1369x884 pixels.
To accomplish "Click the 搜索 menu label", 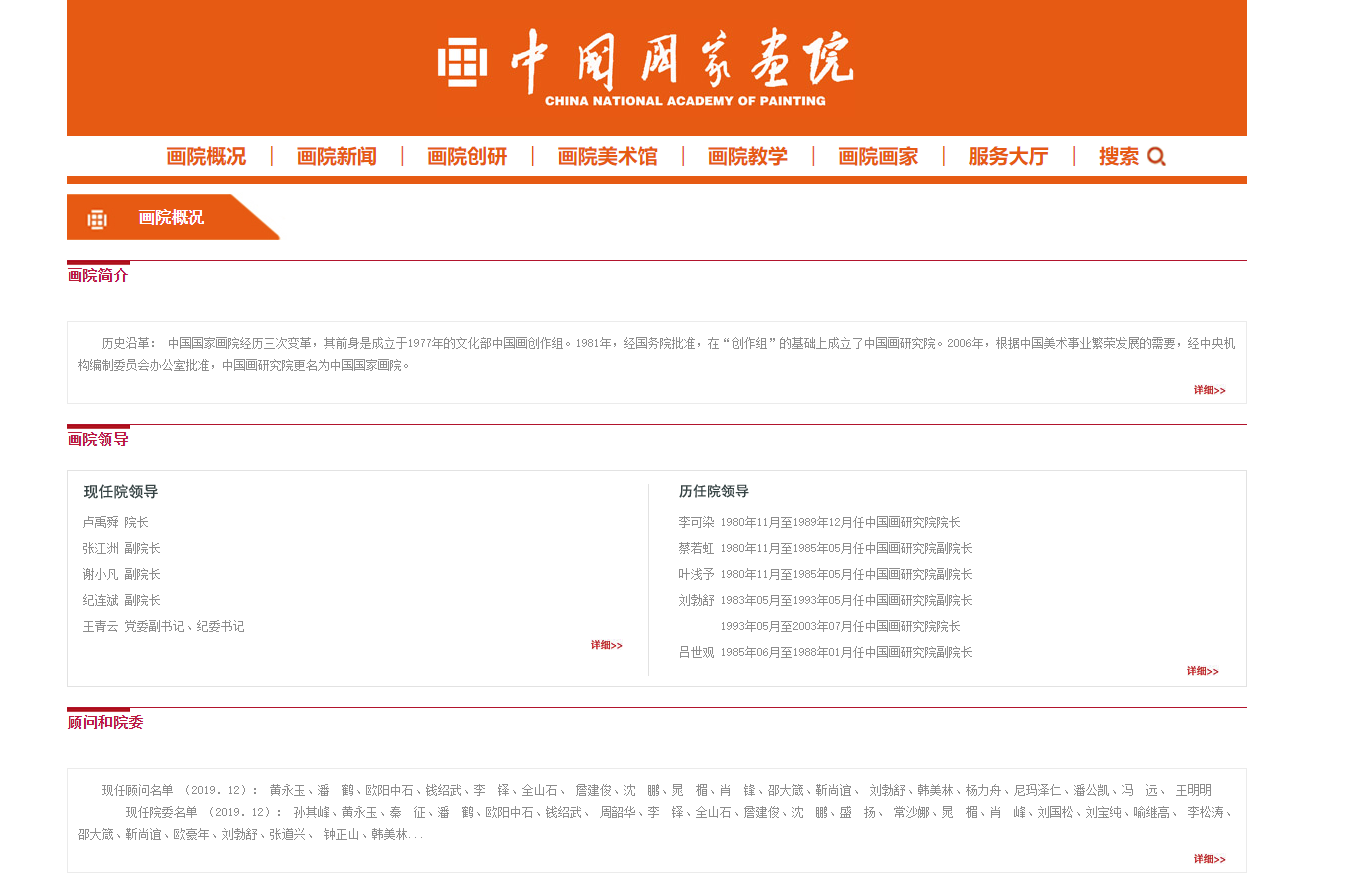I will [1119, 156].
